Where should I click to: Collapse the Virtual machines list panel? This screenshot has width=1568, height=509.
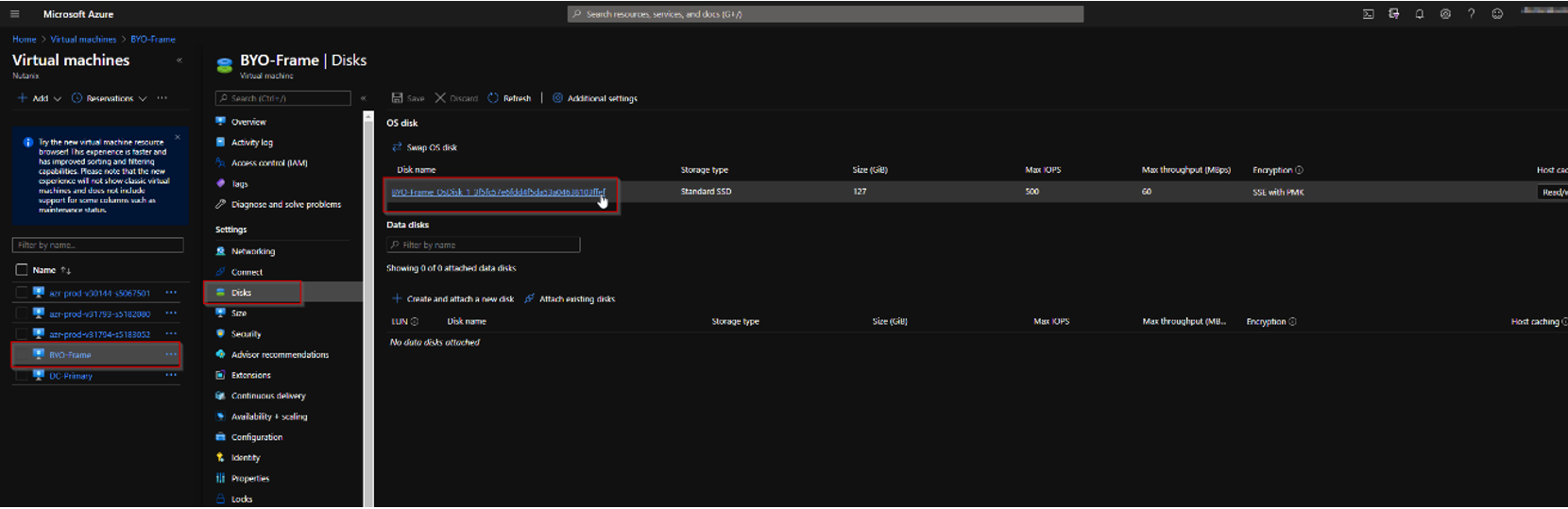[x=179, y=60]
